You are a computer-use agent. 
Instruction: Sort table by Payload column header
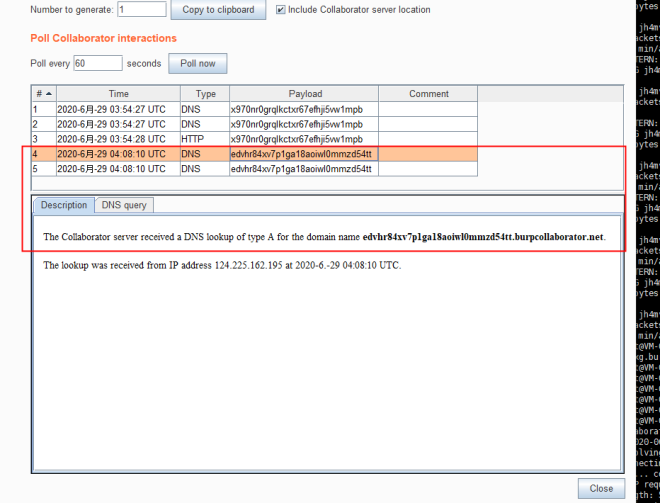pyautogui.click(x=304, y=94)
